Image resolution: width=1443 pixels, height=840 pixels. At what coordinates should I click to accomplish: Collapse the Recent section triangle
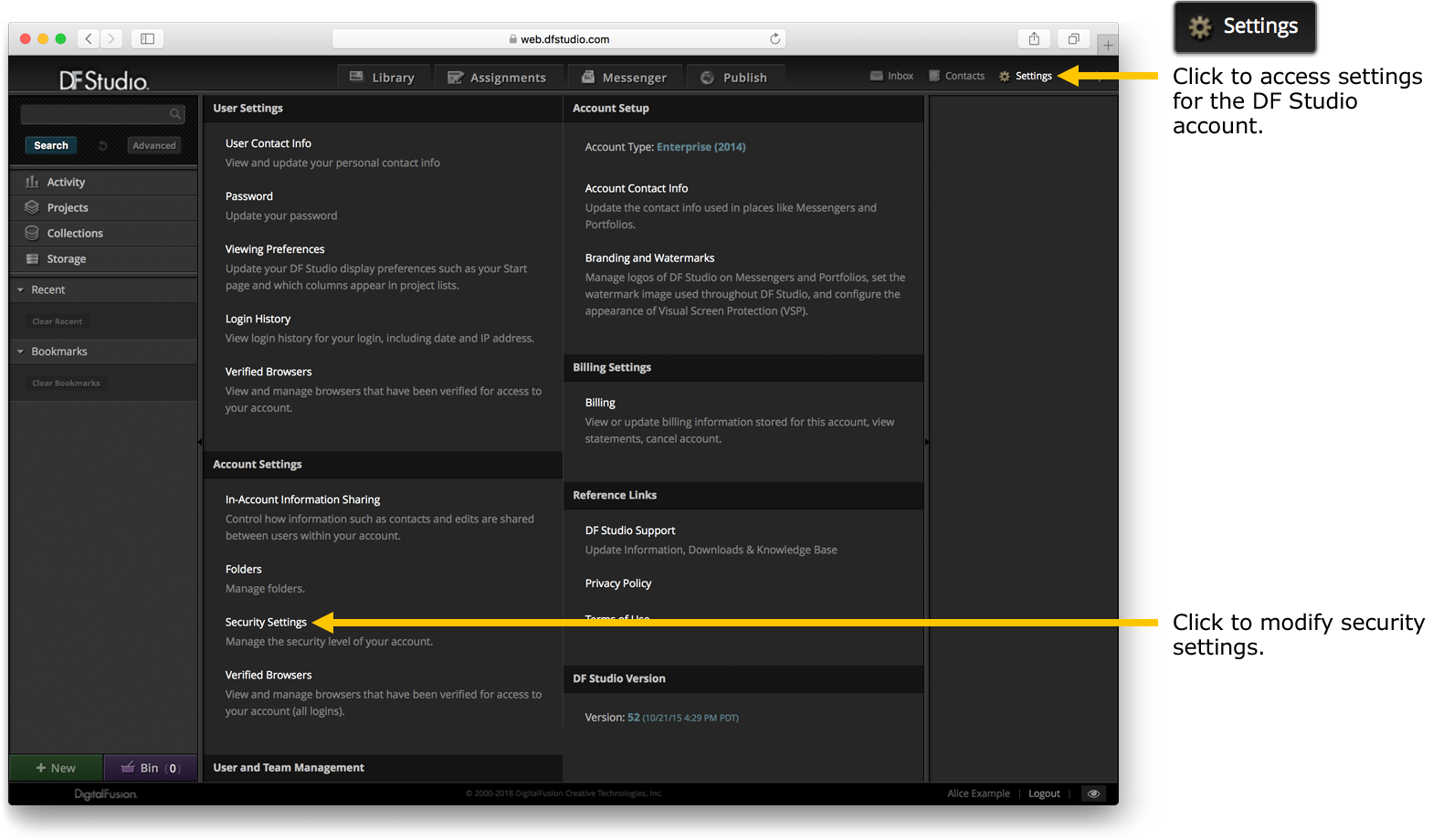pyautogui.click(x=20, y=290)
